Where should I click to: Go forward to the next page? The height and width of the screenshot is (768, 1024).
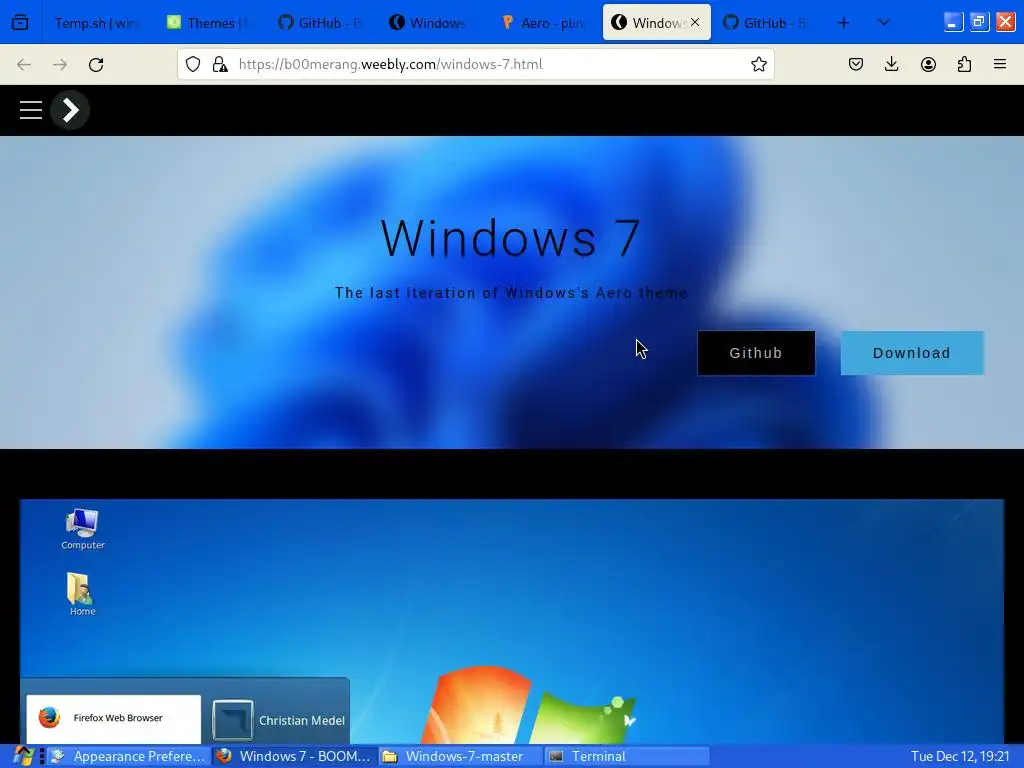coord(60,64)
